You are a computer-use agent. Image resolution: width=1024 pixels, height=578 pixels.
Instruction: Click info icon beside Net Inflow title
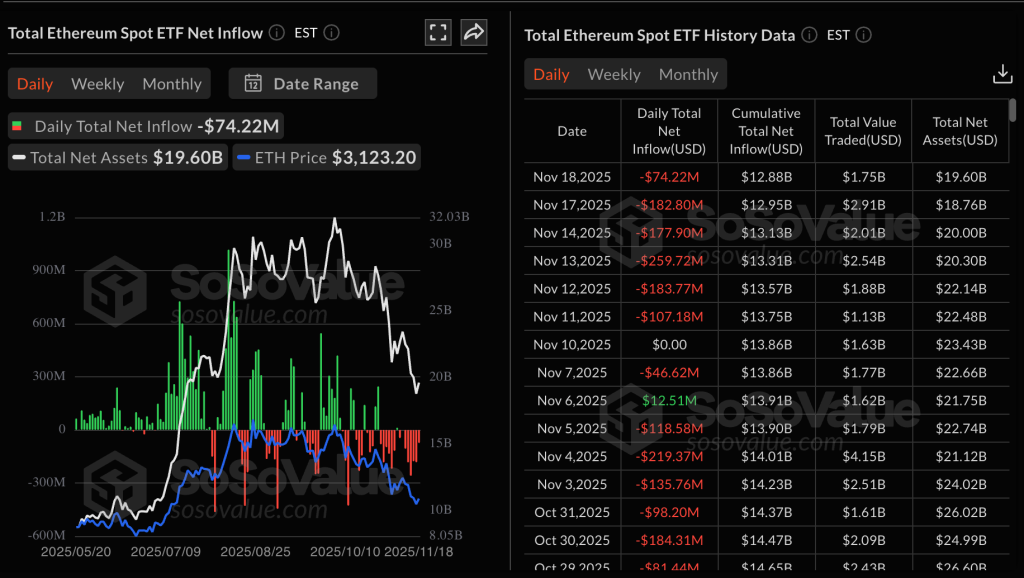pos(277,33)
